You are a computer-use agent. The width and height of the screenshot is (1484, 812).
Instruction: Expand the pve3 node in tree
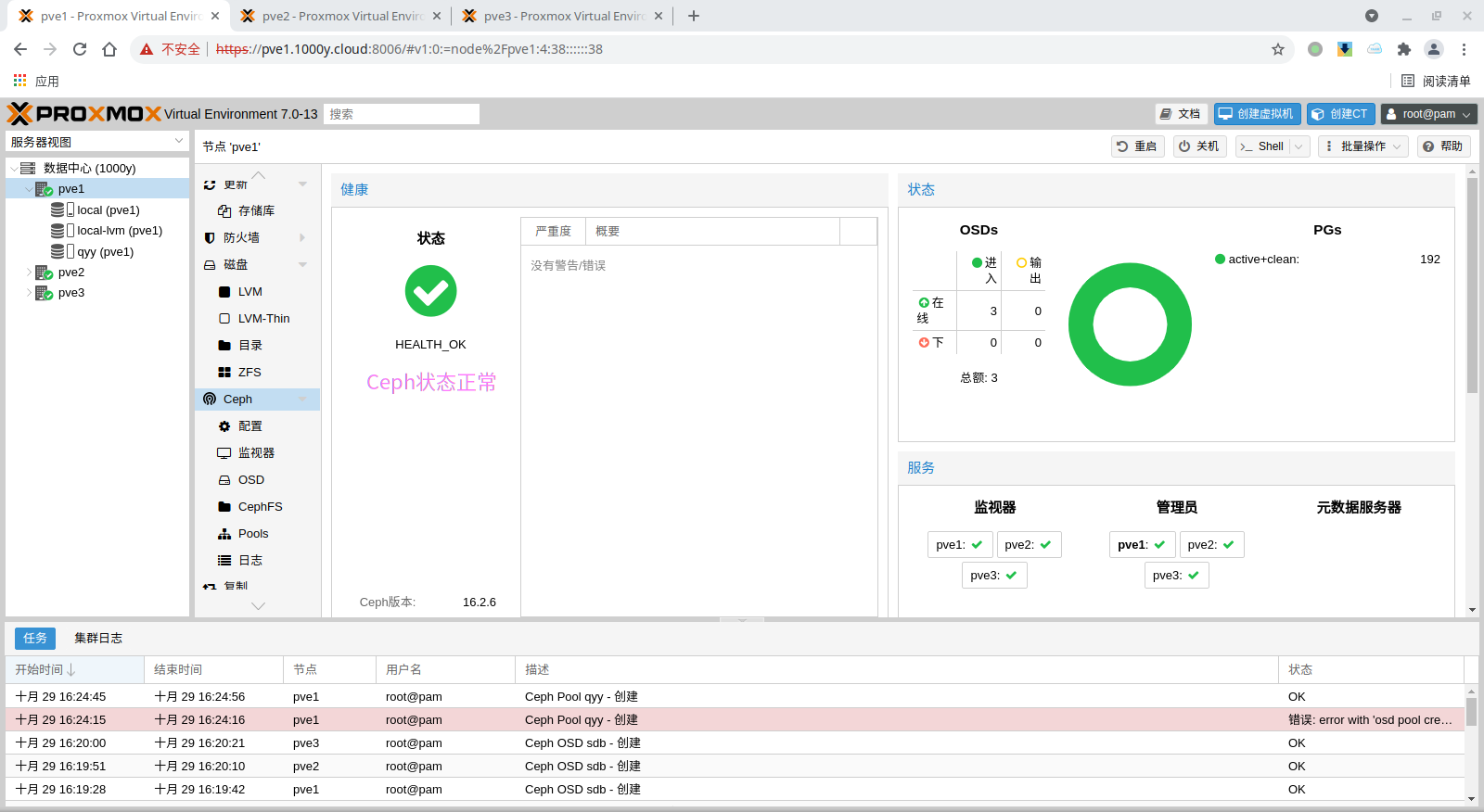tap(29, 293)
